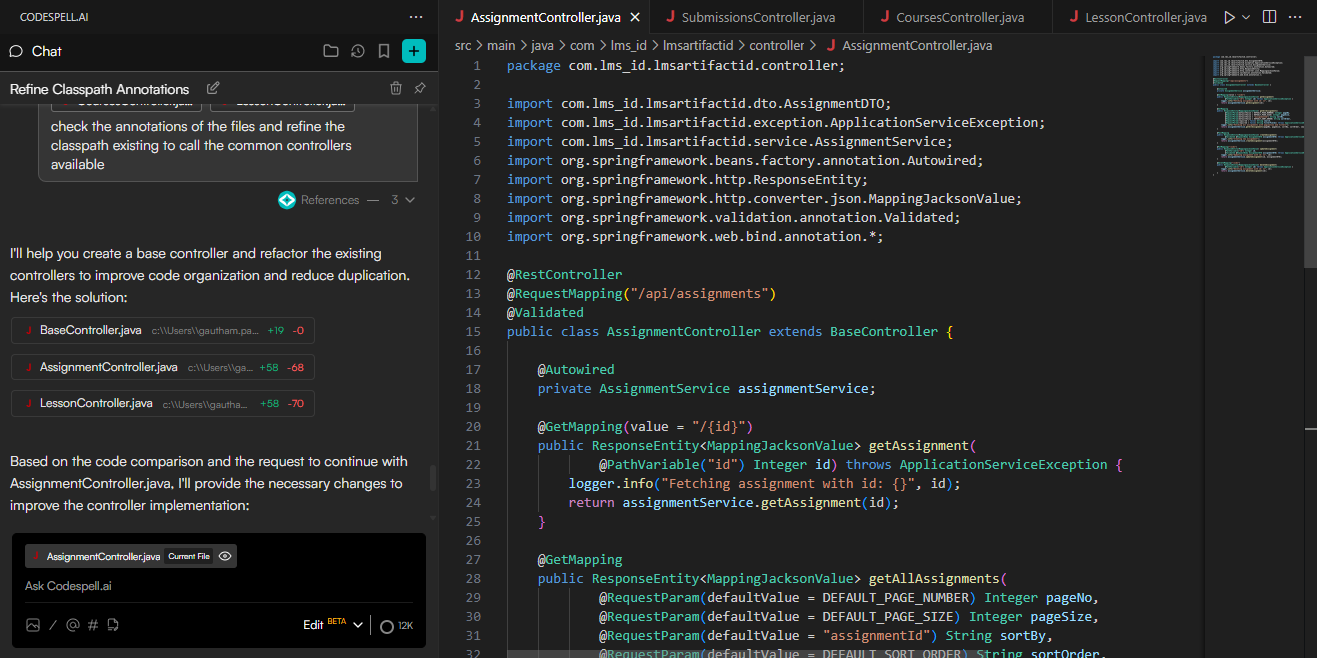Split the editor to the right
The image size is (1317, 658).
(1269, 17)
